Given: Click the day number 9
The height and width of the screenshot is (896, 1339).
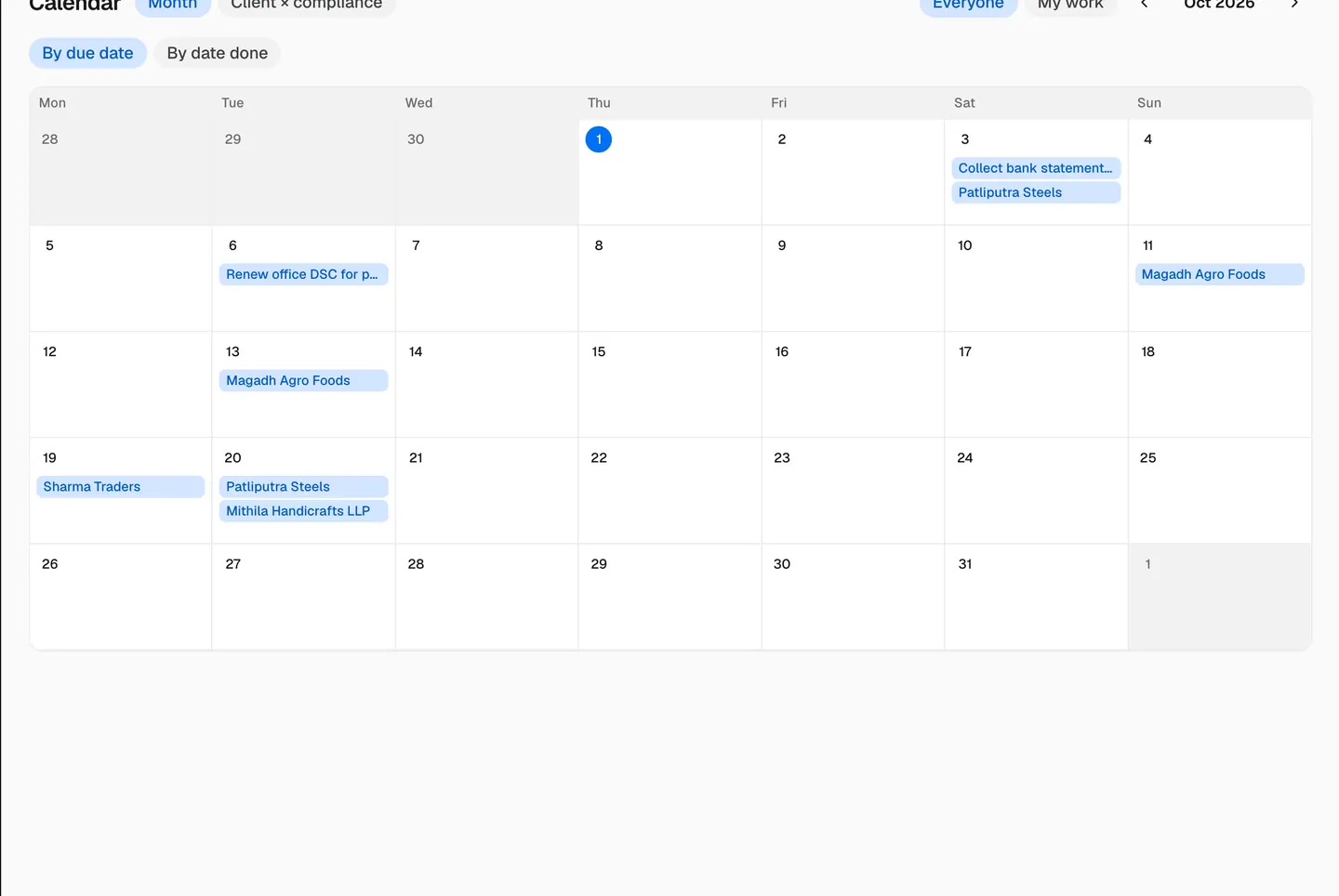Looking at the screenshot, I should [782, 245].
